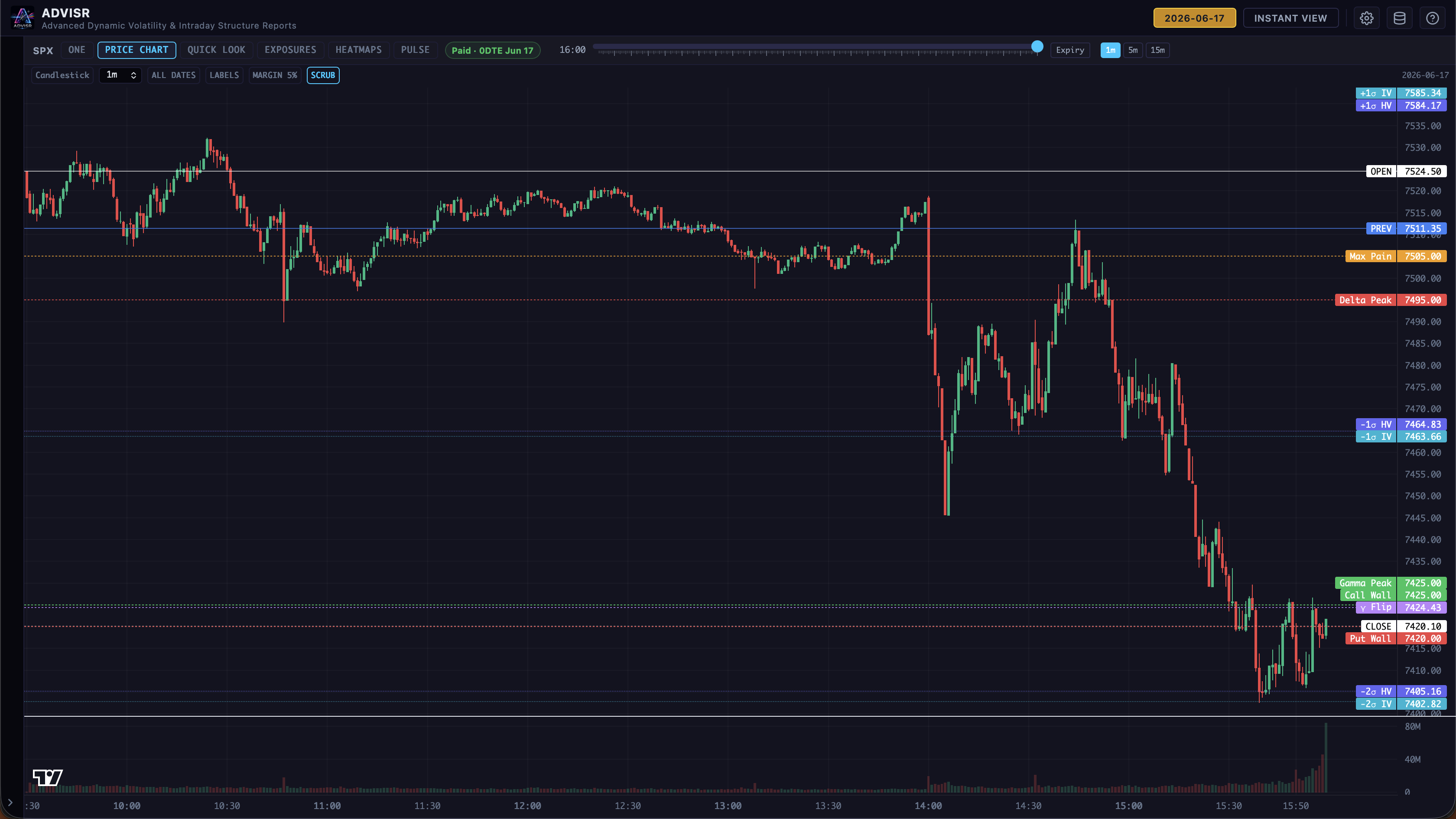
Task: Select the PRICE CHART tab
Action: point(137,50)
